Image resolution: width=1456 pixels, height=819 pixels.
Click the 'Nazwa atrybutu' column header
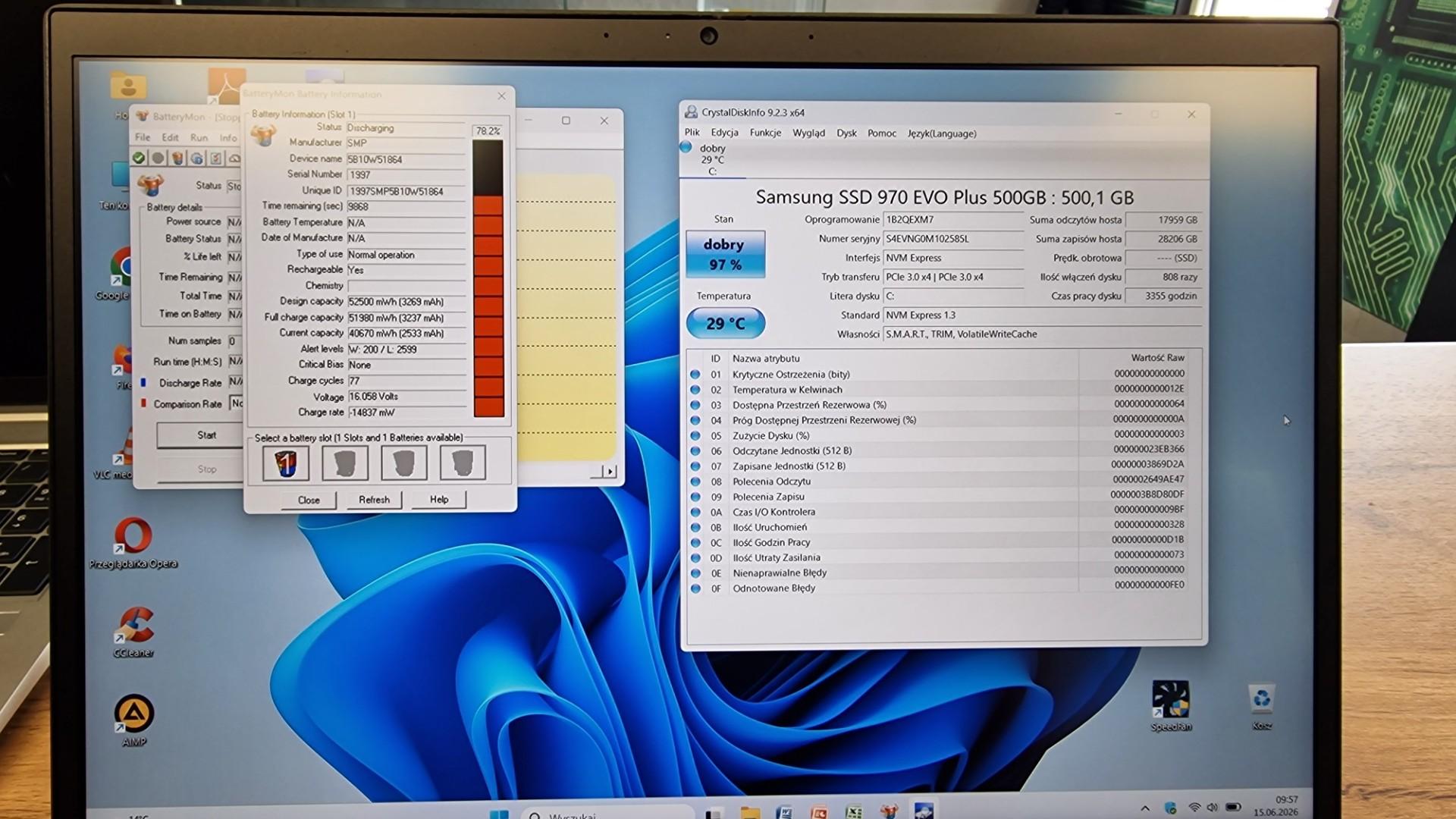(x=766, y=358)
